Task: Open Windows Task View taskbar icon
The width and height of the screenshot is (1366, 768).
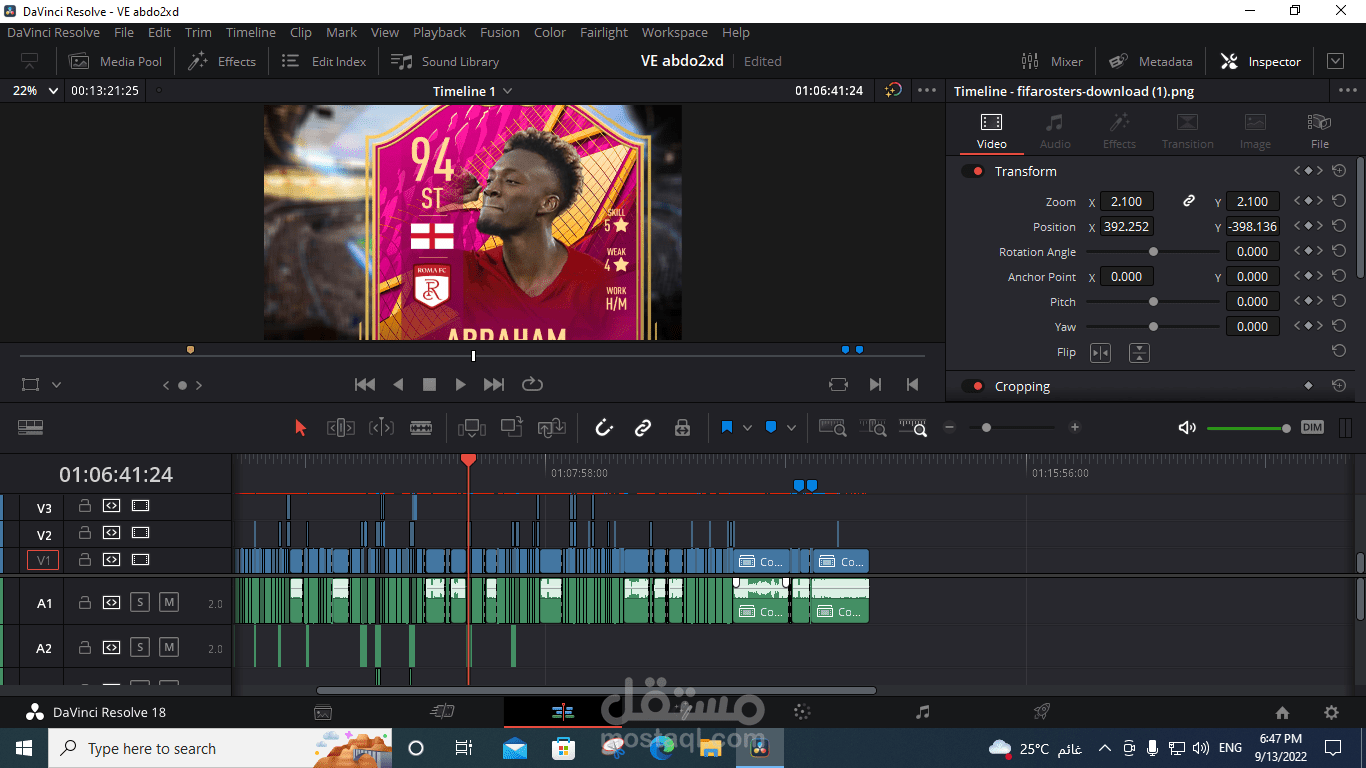Action: click(463, 748)
